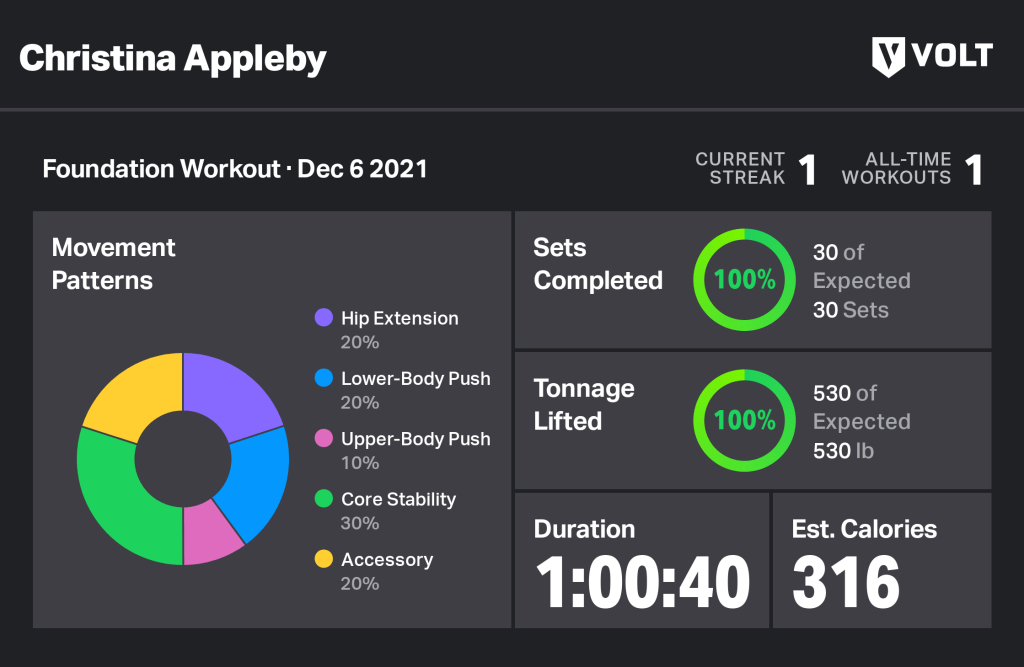The image size is (1024, 667).
Task: Click the Christina Appleby name header
Action: 173,58
